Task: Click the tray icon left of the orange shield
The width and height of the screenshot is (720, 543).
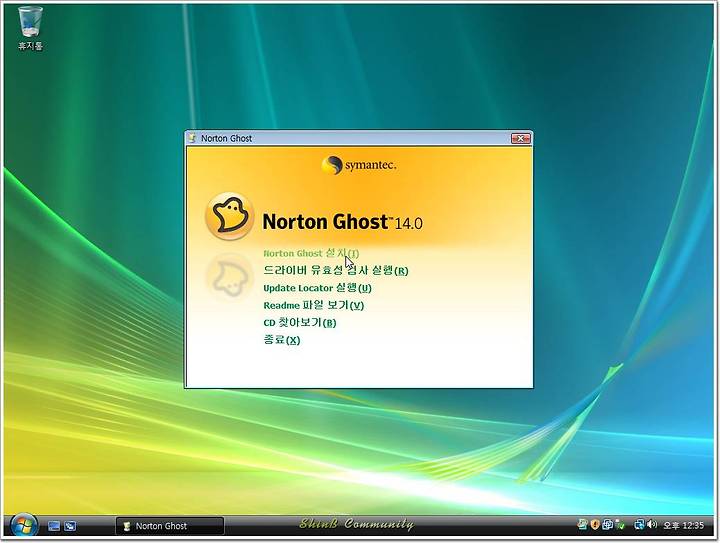Action: (x=583, y=524)
